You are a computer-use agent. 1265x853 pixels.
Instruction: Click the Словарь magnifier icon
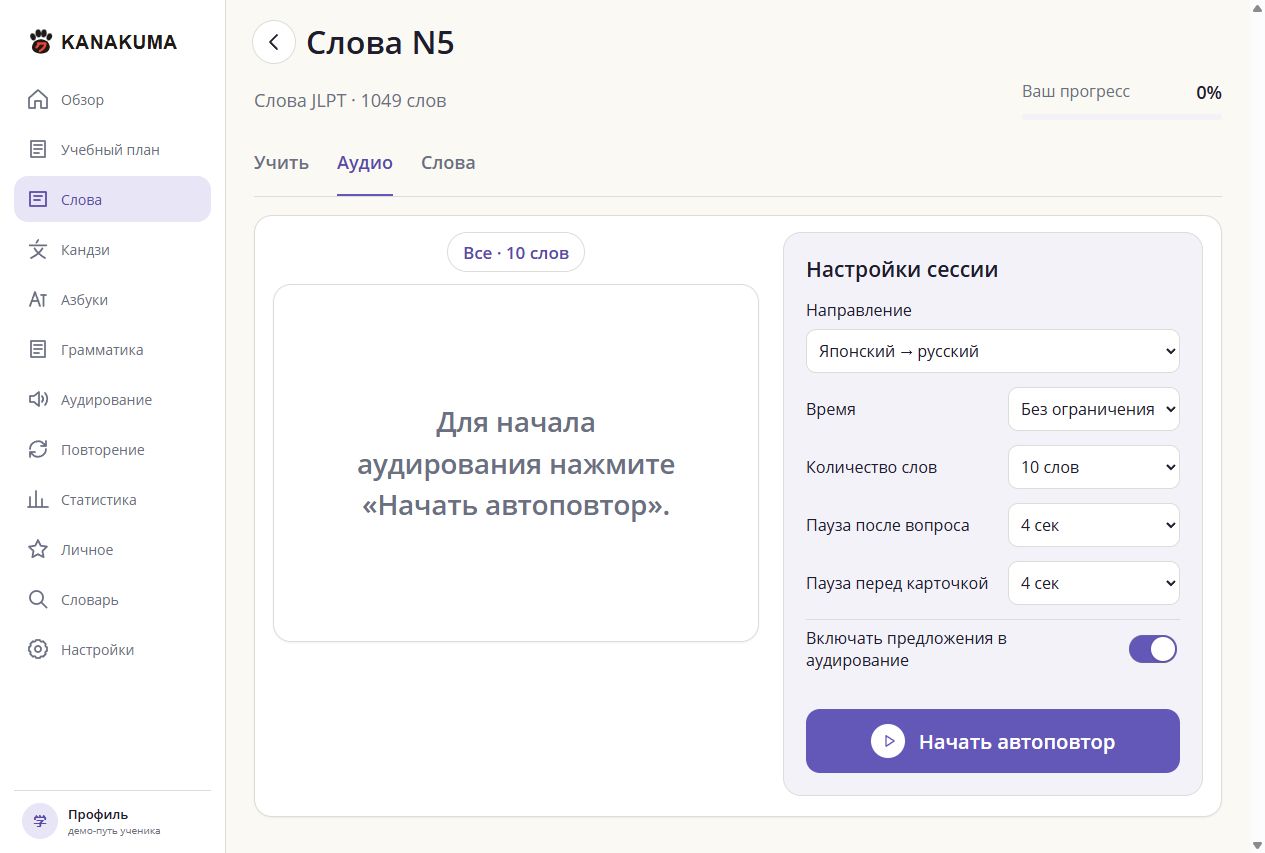38,600
